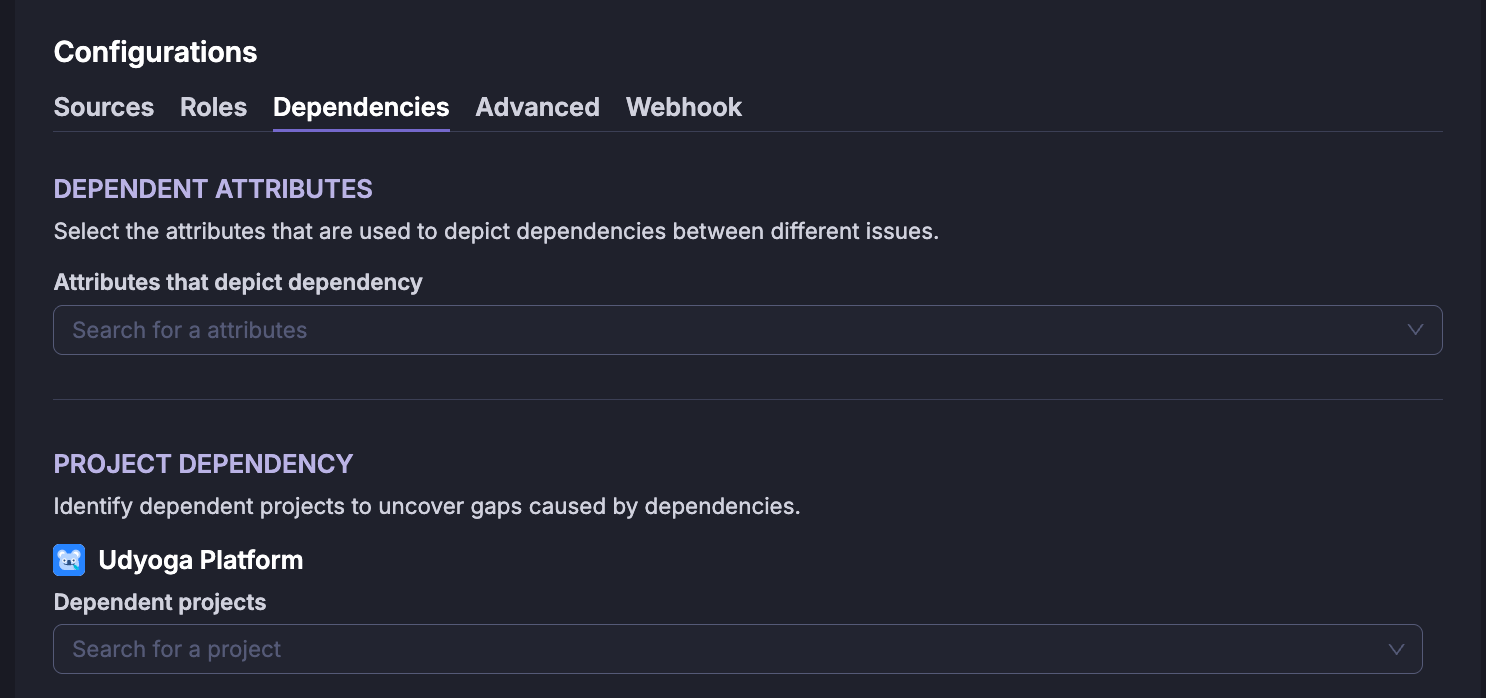Switch to the Sources tab
This screenshot has height=698, width=1486.
pyautogui.click(x=104, y=107)
